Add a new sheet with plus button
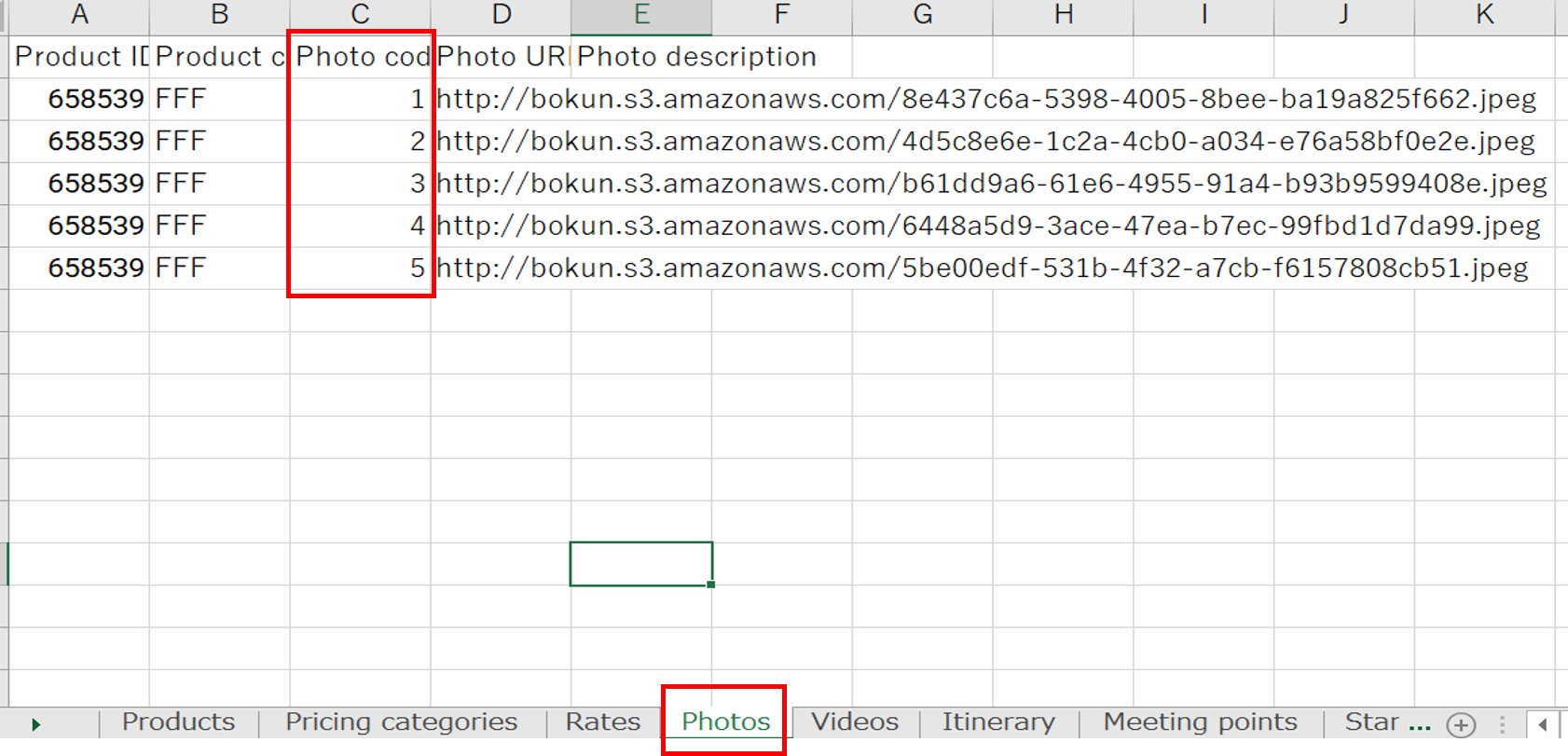 [1461, 724]
